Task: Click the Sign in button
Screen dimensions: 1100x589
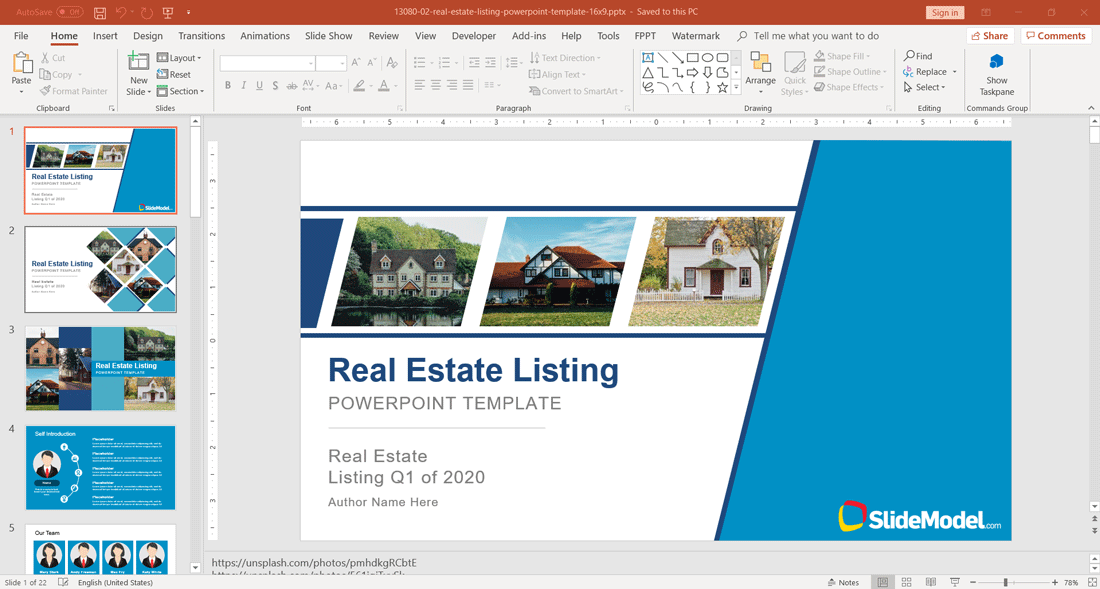Action: 945,13
